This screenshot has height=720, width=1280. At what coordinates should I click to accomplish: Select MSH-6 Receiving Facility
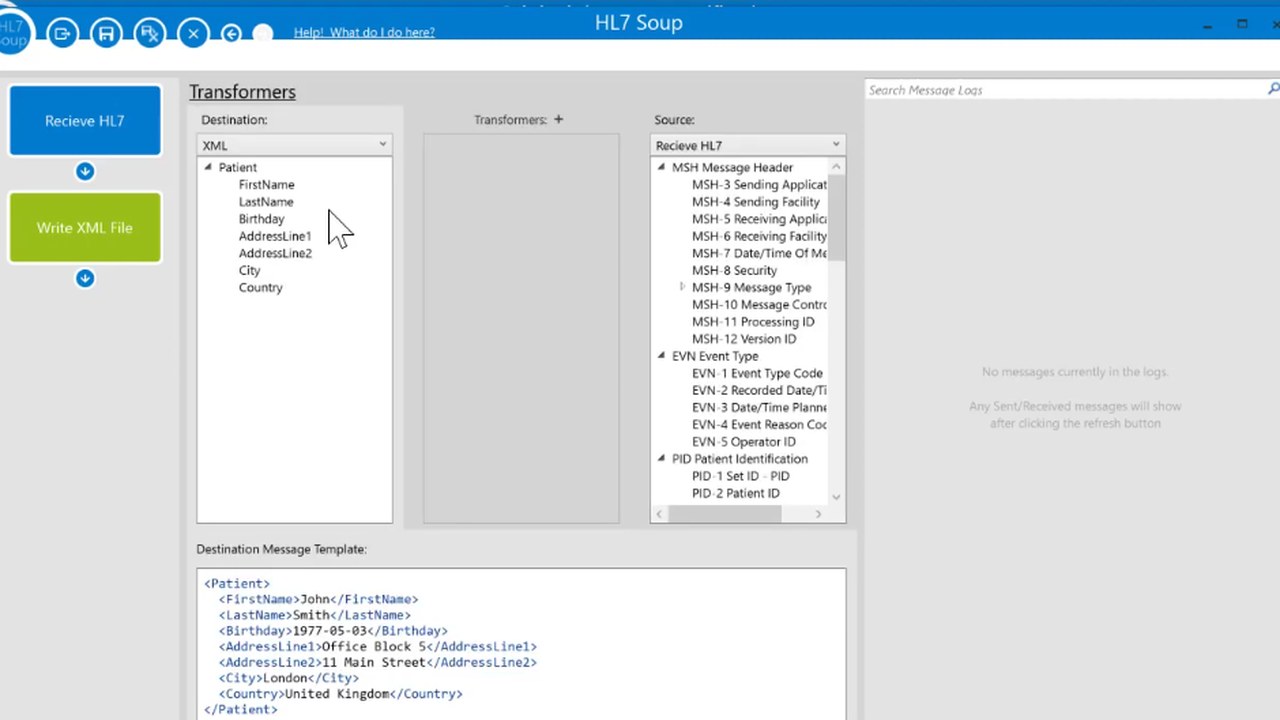click(759, 236)
